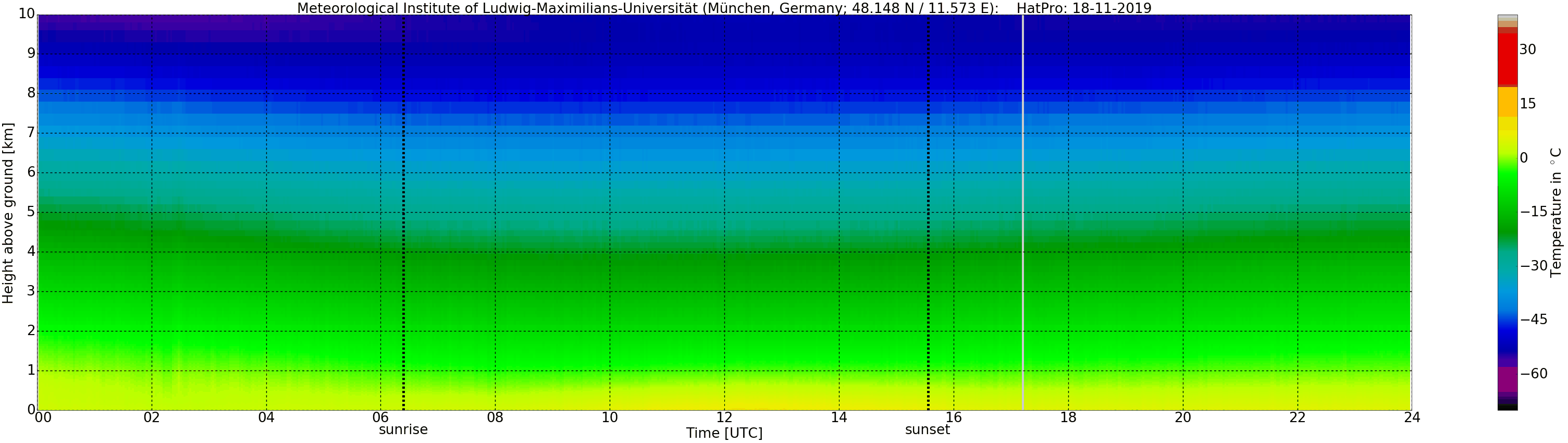Click the x-axis tick label '20'
The height and width of the screenshot is (443, 1568).
(1183, 417)
